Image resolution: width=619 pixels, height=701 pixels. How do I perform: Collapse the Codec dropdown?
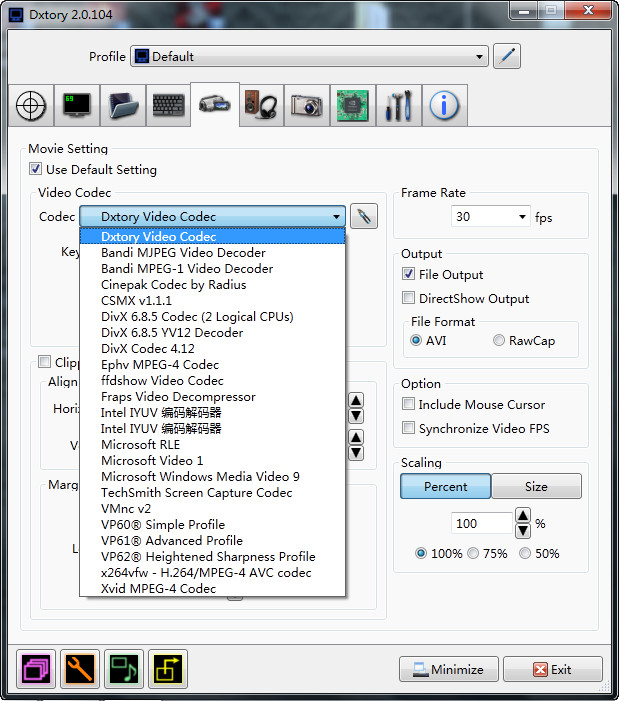click(x=212, y=216)
